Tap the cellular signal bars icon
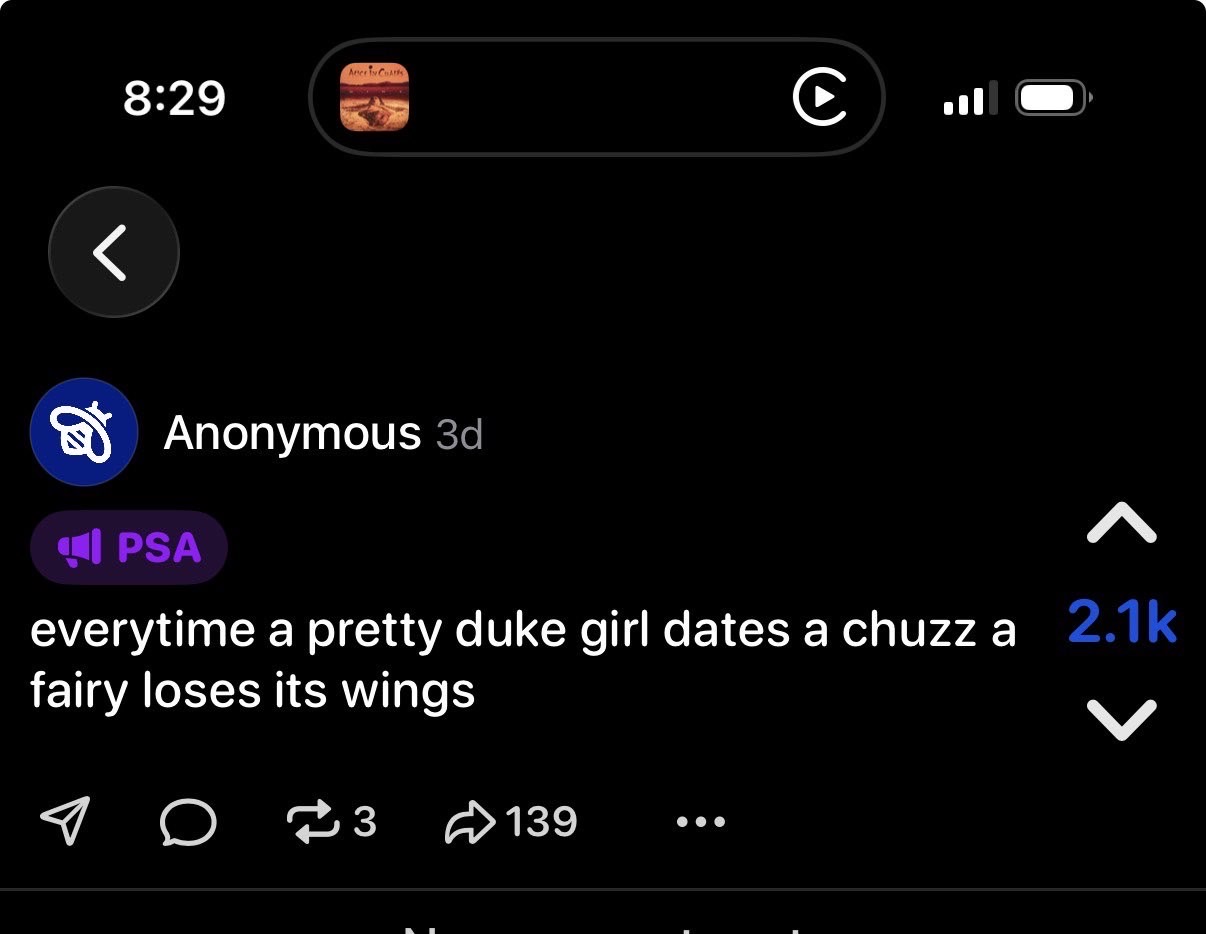 969,98
